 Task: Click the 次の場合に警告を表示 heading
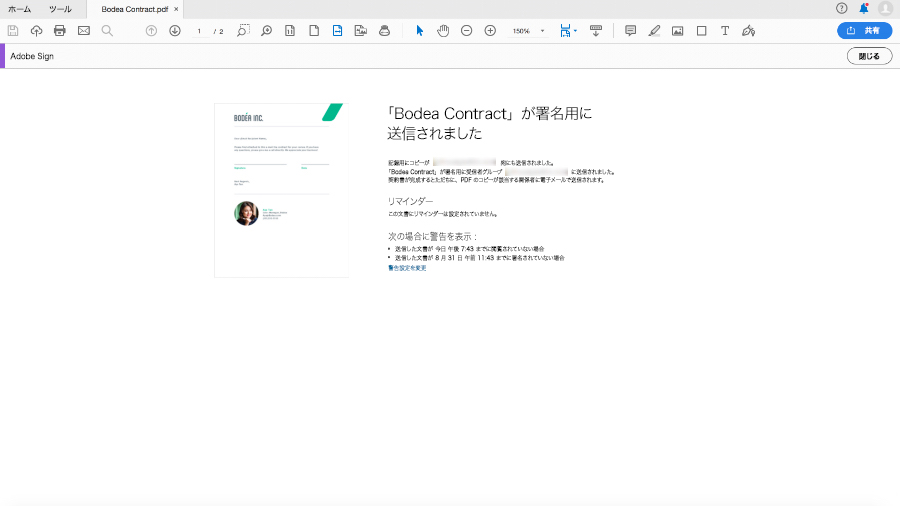pos(432,236)
